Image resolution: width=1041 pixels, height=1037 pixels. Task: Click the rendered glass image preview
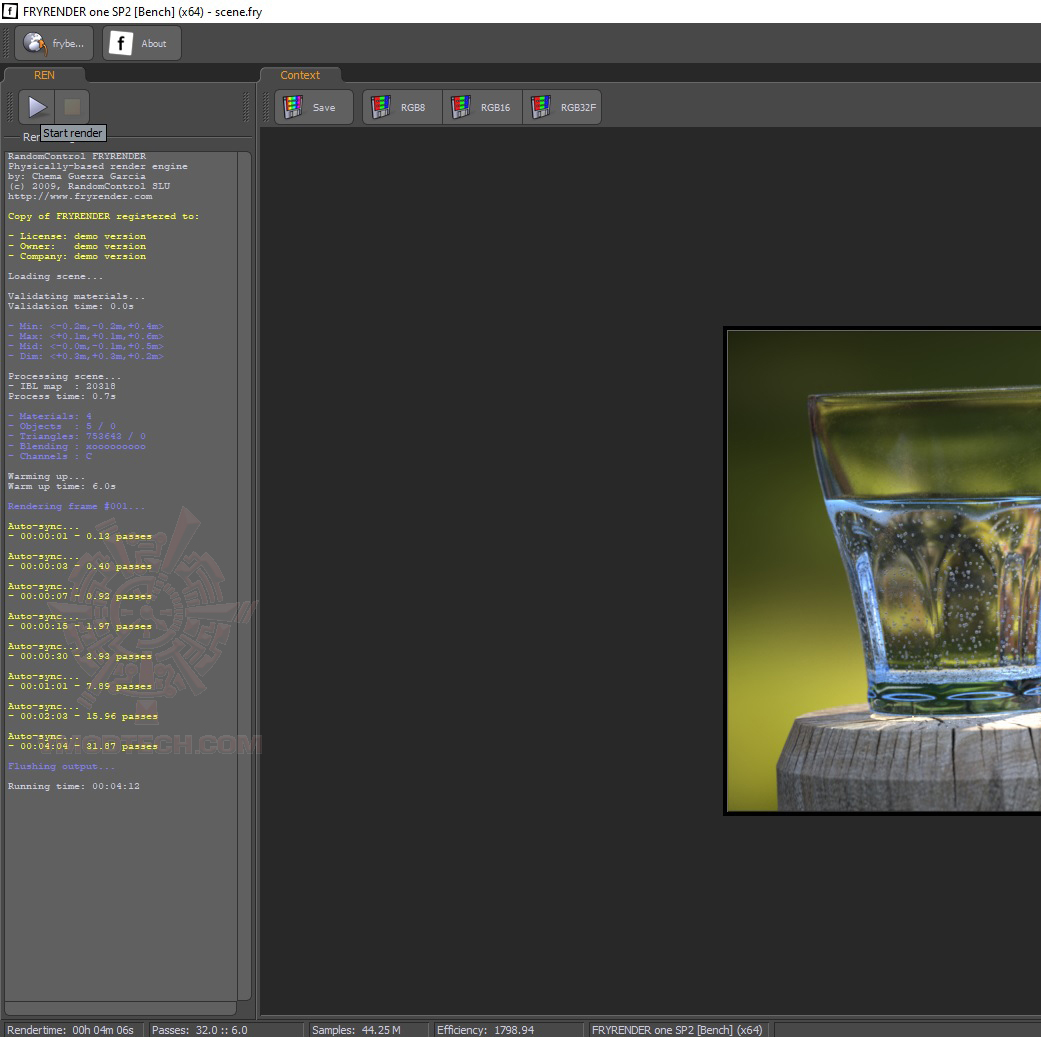(x=884, y=571)
